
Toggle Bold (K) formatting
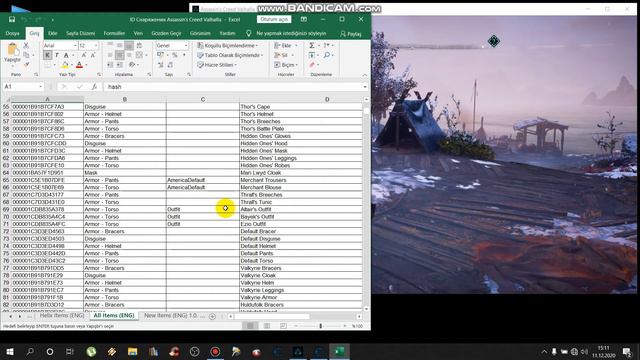point(48,55)
